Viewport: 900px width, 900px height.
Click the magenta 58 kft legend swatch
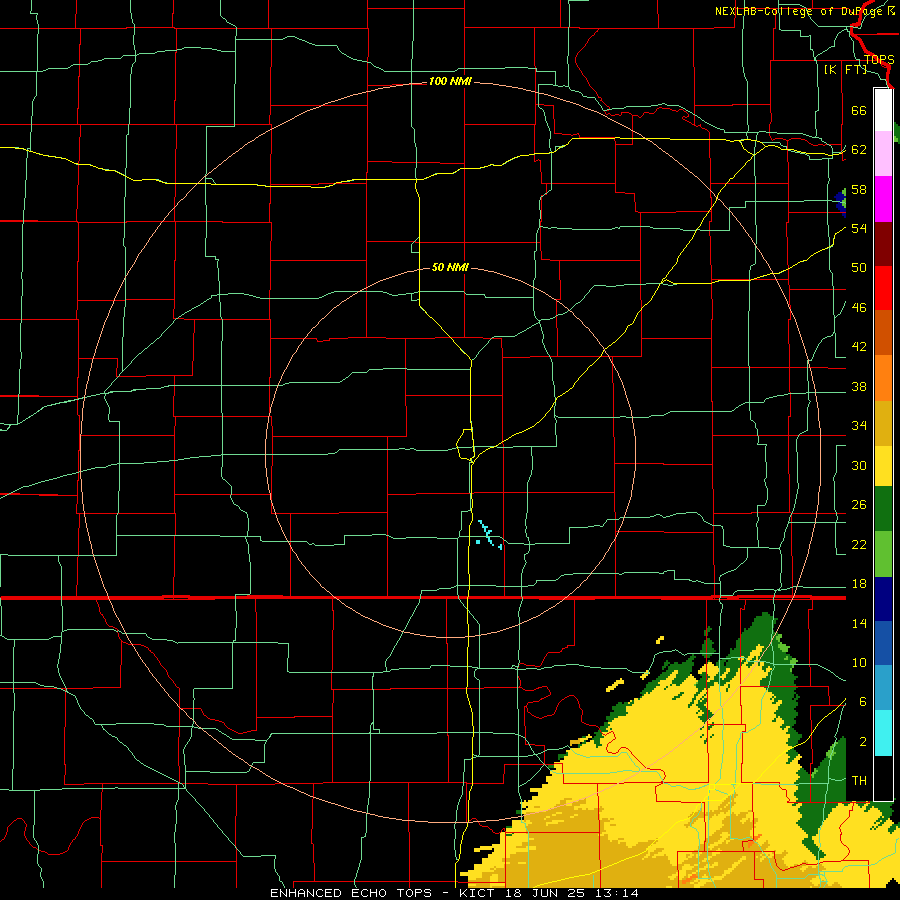coord(883,199)
